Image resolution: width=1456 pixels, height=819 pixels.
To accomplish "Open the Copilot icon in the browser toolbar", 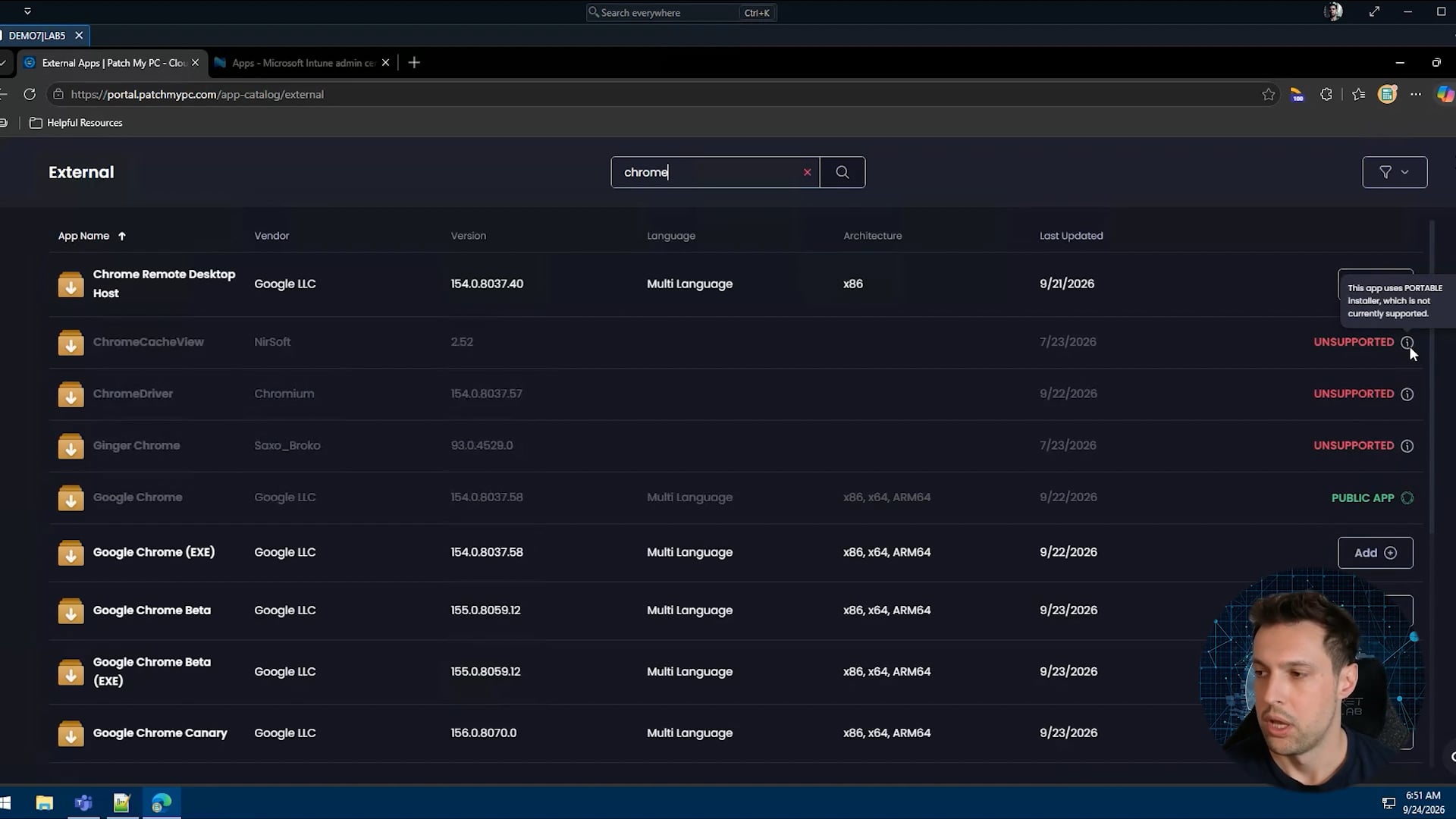I will pos(1445,94).
